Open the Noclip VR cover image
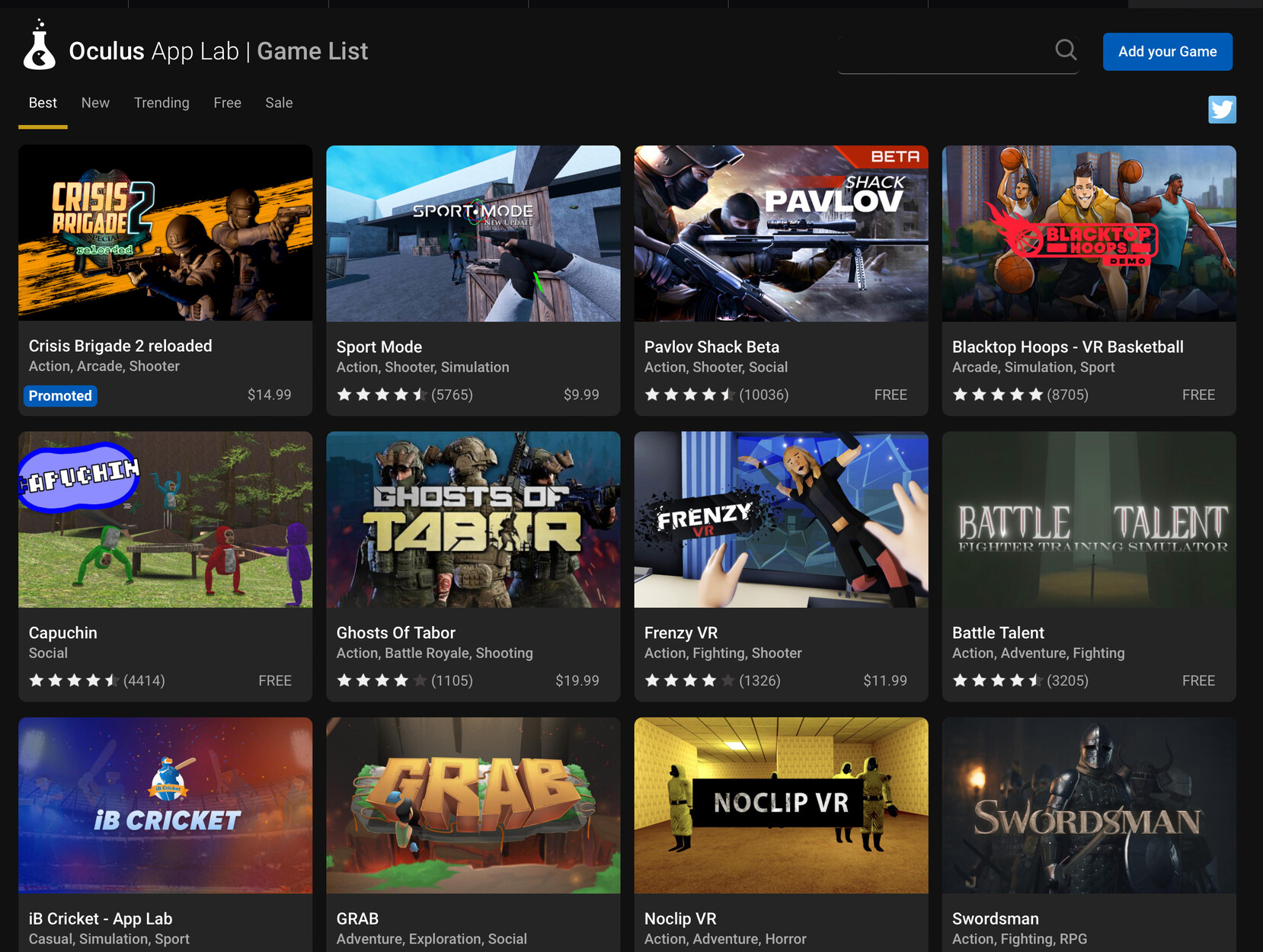The image size is (1263, 952). (781, 805)
